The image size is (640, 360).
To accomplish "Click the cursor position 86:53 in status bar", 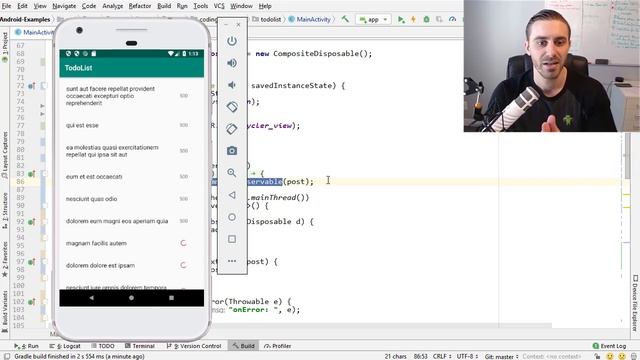I will (x=420, y=356).
